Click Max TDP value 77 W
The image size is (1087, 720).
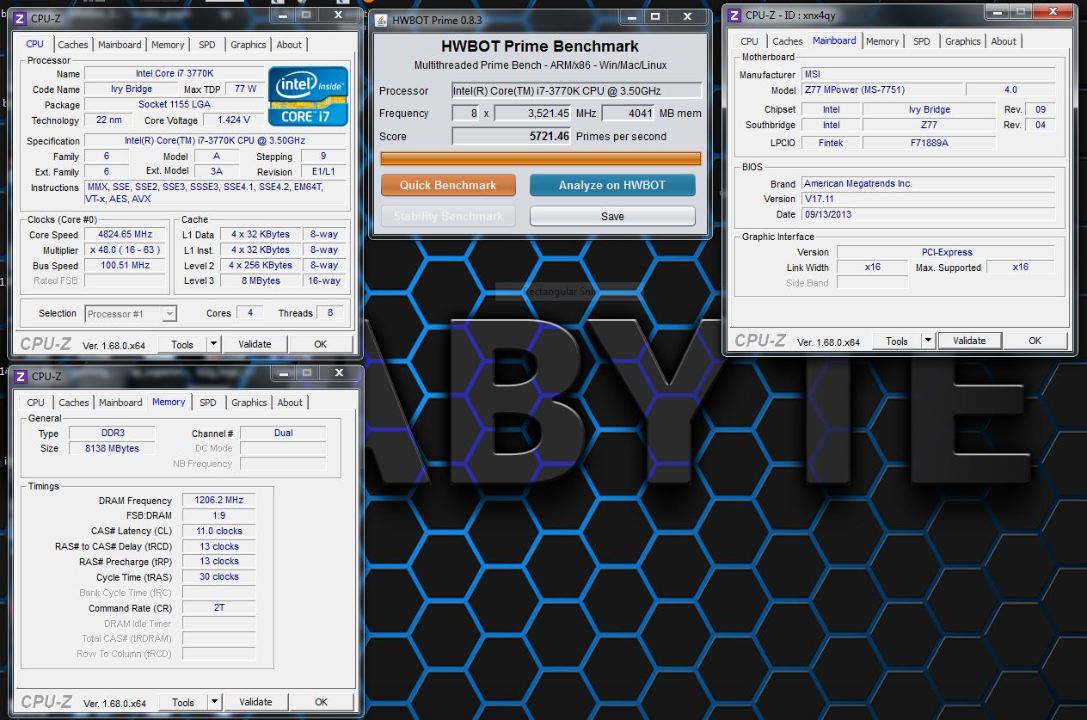coord(245,89)
